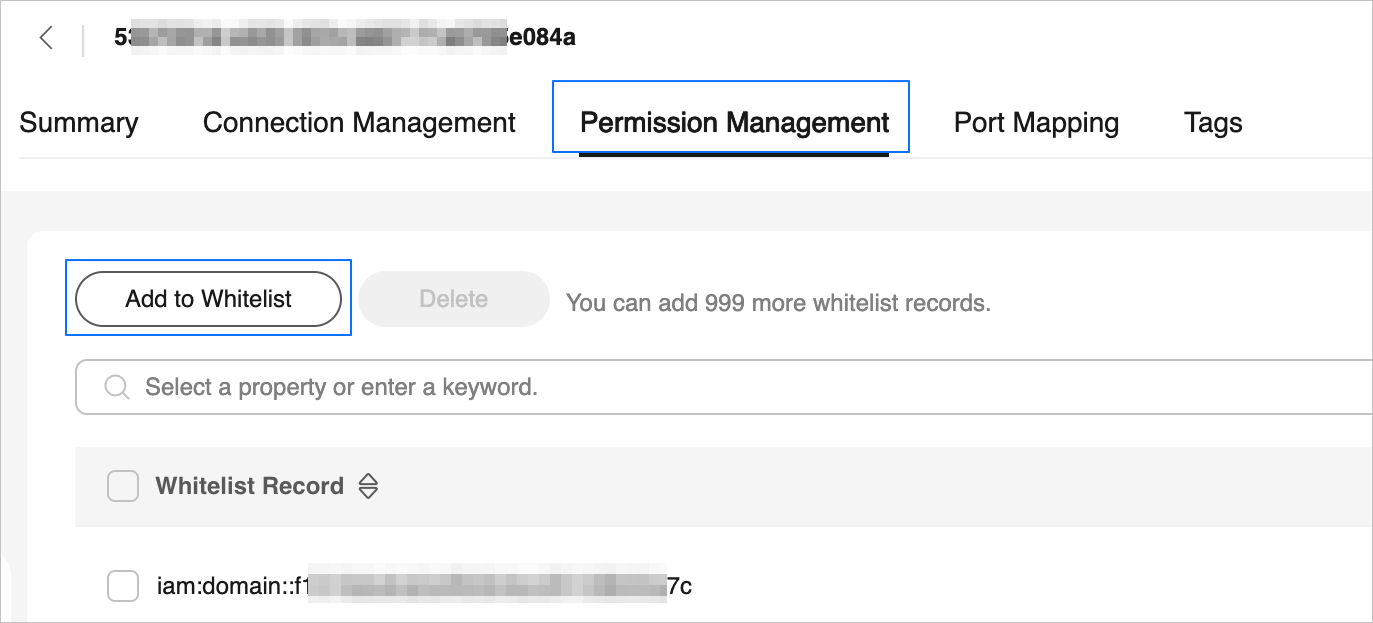1373x623 pixels.
Task: Check the iam:domain whitelist record checkbox
Action: (x=123, y=586)
